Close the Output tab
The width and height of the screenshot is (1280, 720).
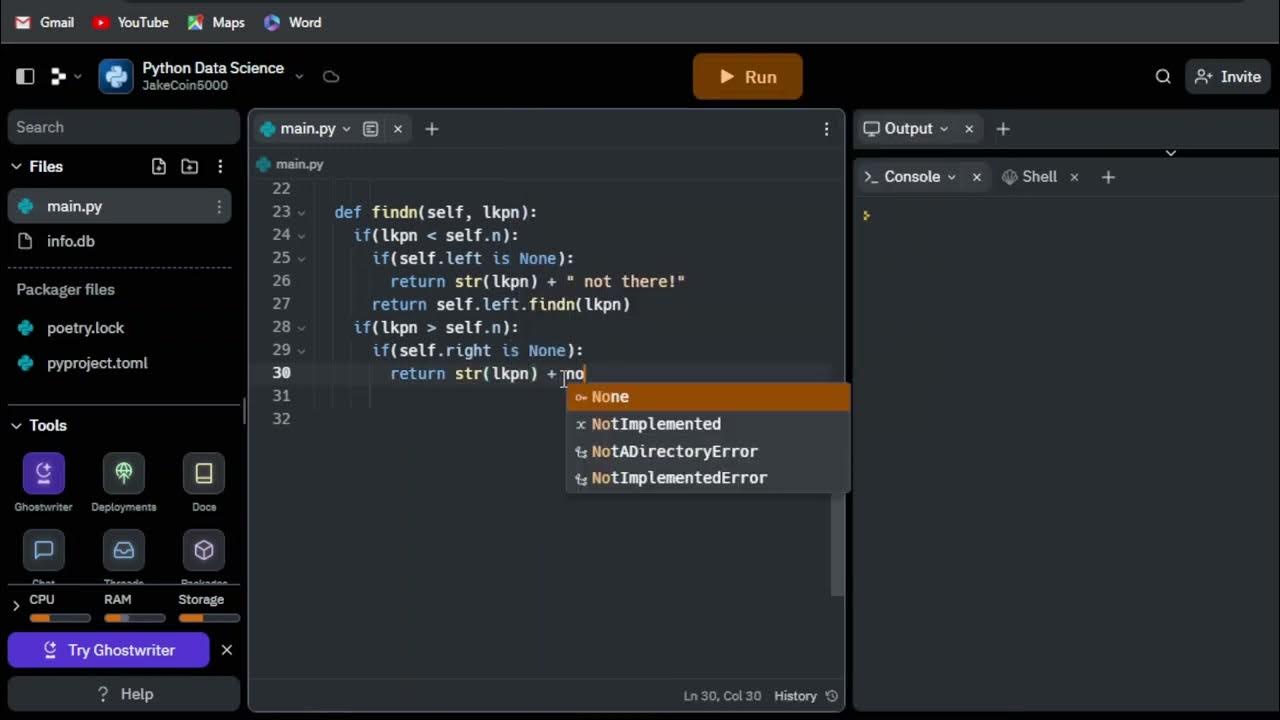[x=969, y=129]
